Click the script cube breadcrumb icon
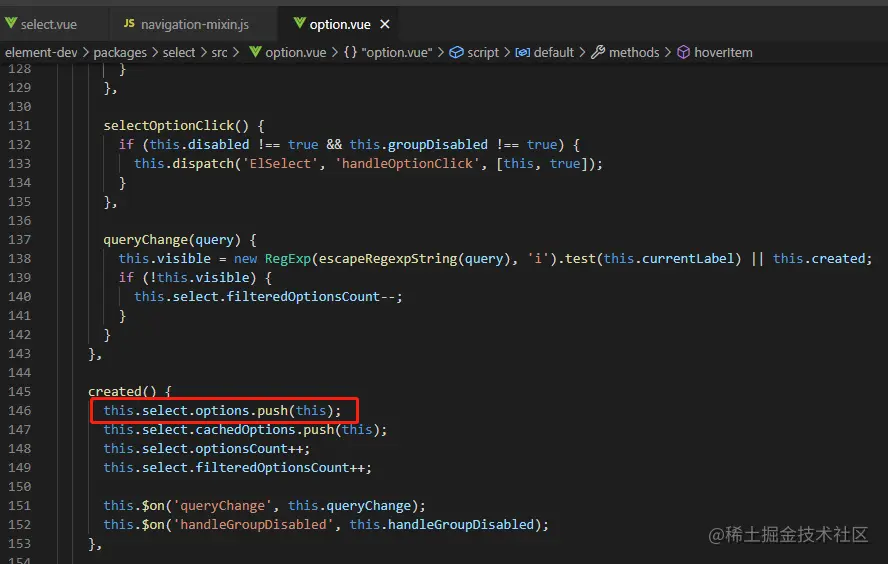The width and height of the screenshot is (888, 564). click(x=456, y=52)
